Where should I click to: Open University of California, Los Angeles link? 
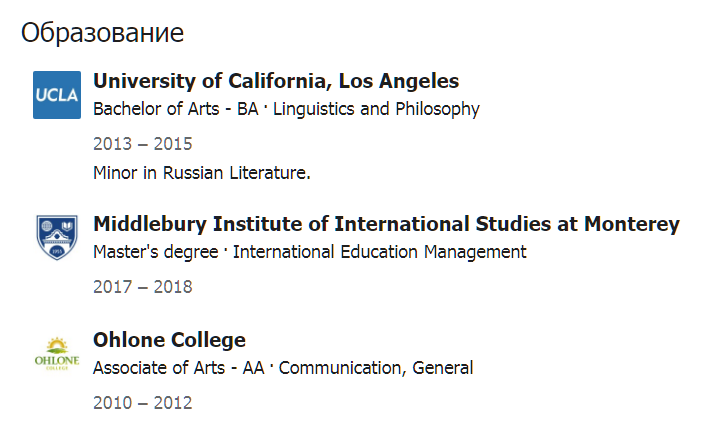tap(276, 81)
